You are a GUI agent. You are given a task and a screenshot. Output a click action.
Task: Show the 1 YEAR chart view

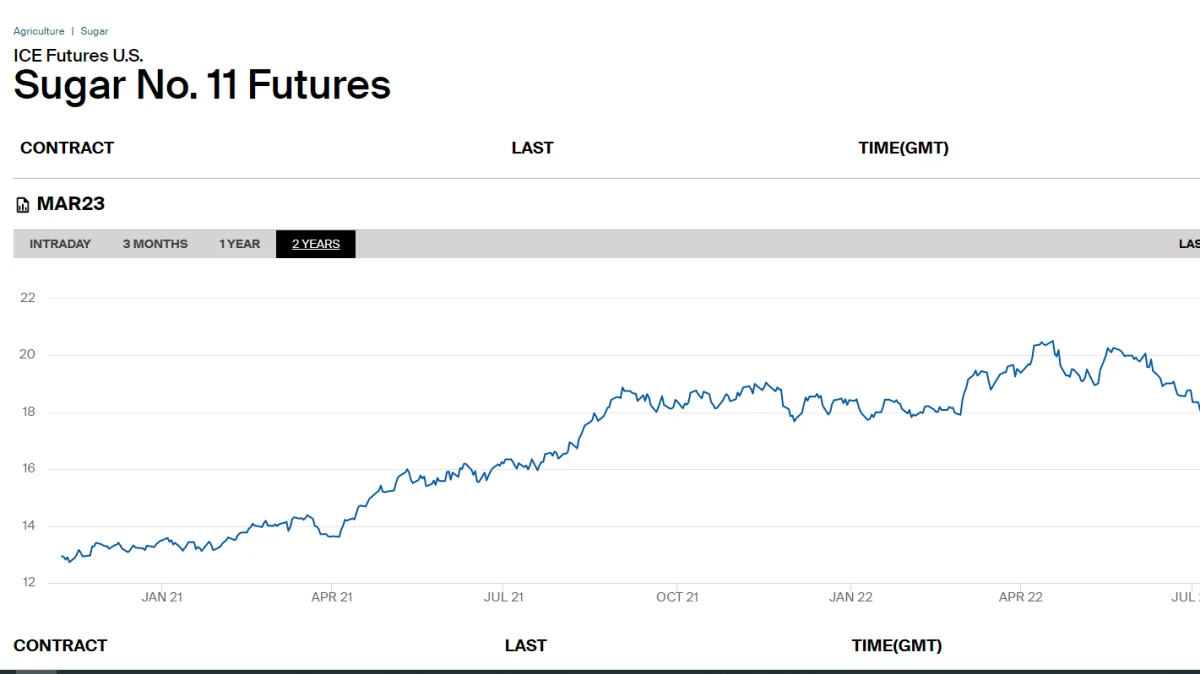[240, 244]
